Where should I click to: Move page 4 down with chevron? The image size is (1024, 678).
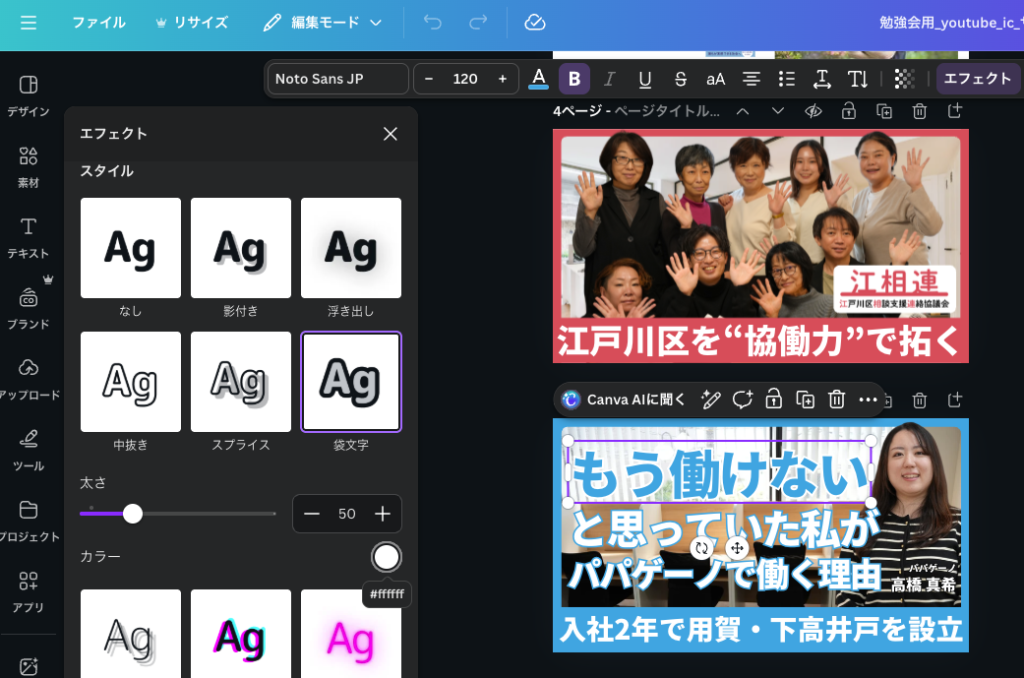coord(778,111)
